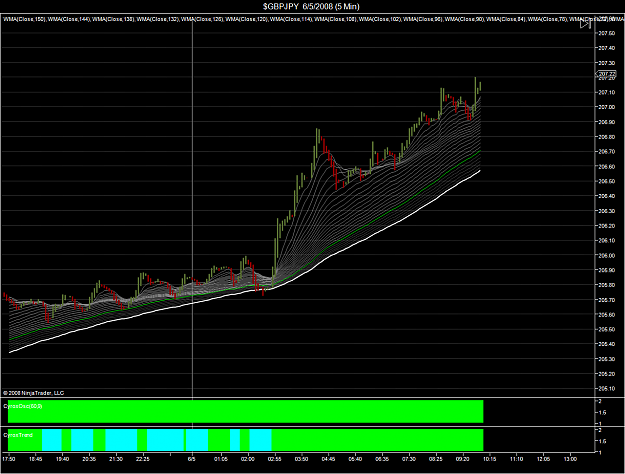Click the 06:35 time axis label
The height and width of the screenshot is (474, 625).
[x=382, y=459]
